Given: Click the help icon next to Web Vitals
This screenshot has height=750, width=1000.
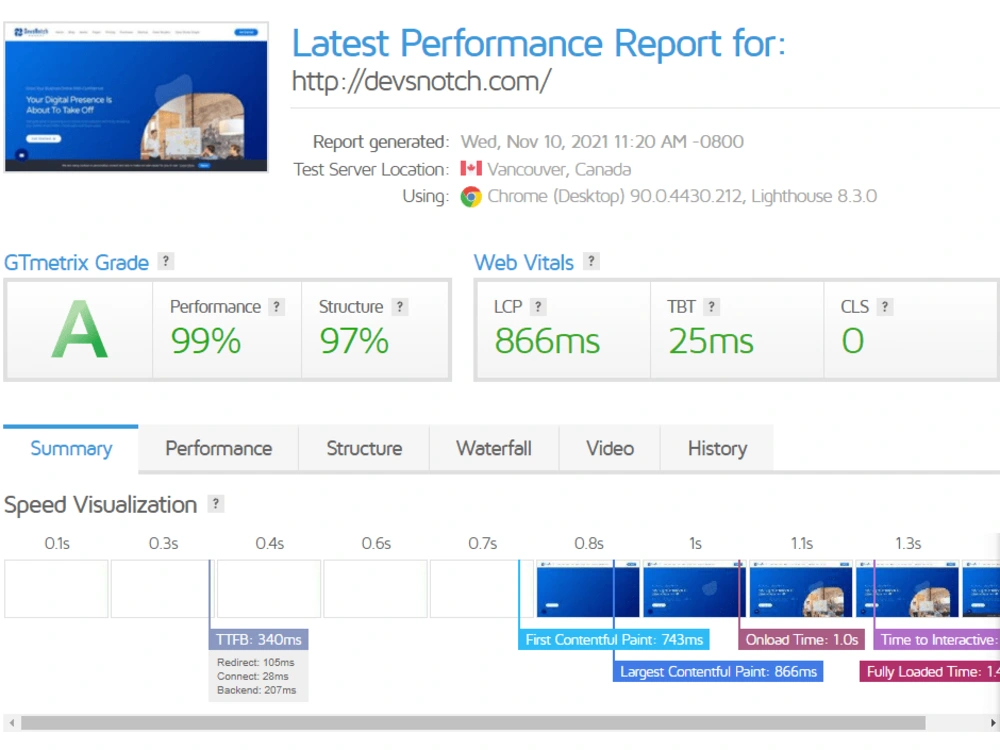Looking at the screenshot, I should (x=591, y=261).
